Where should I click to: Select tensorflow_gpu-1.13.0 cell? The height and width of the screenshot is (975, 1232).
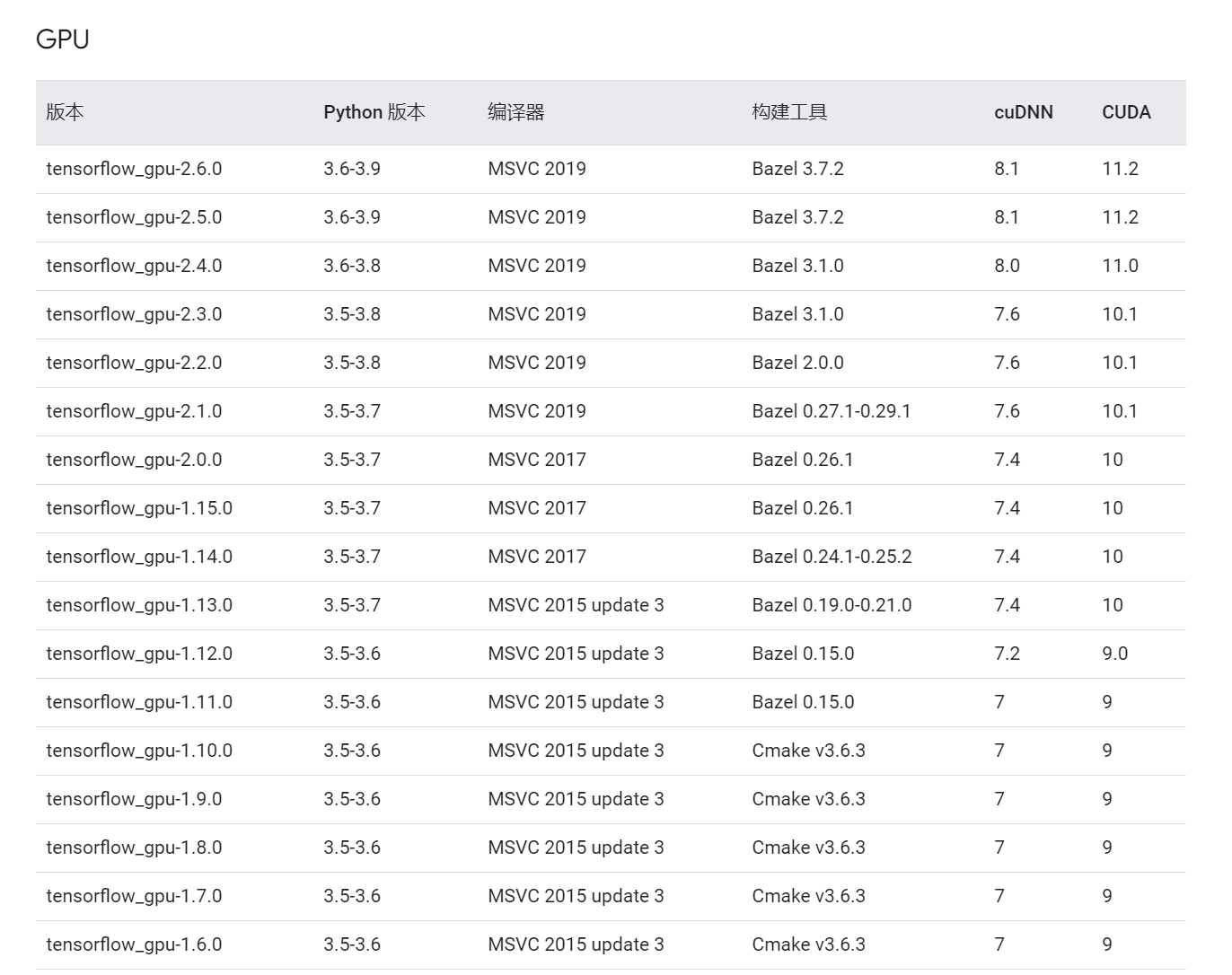click(x=139, y=605)
